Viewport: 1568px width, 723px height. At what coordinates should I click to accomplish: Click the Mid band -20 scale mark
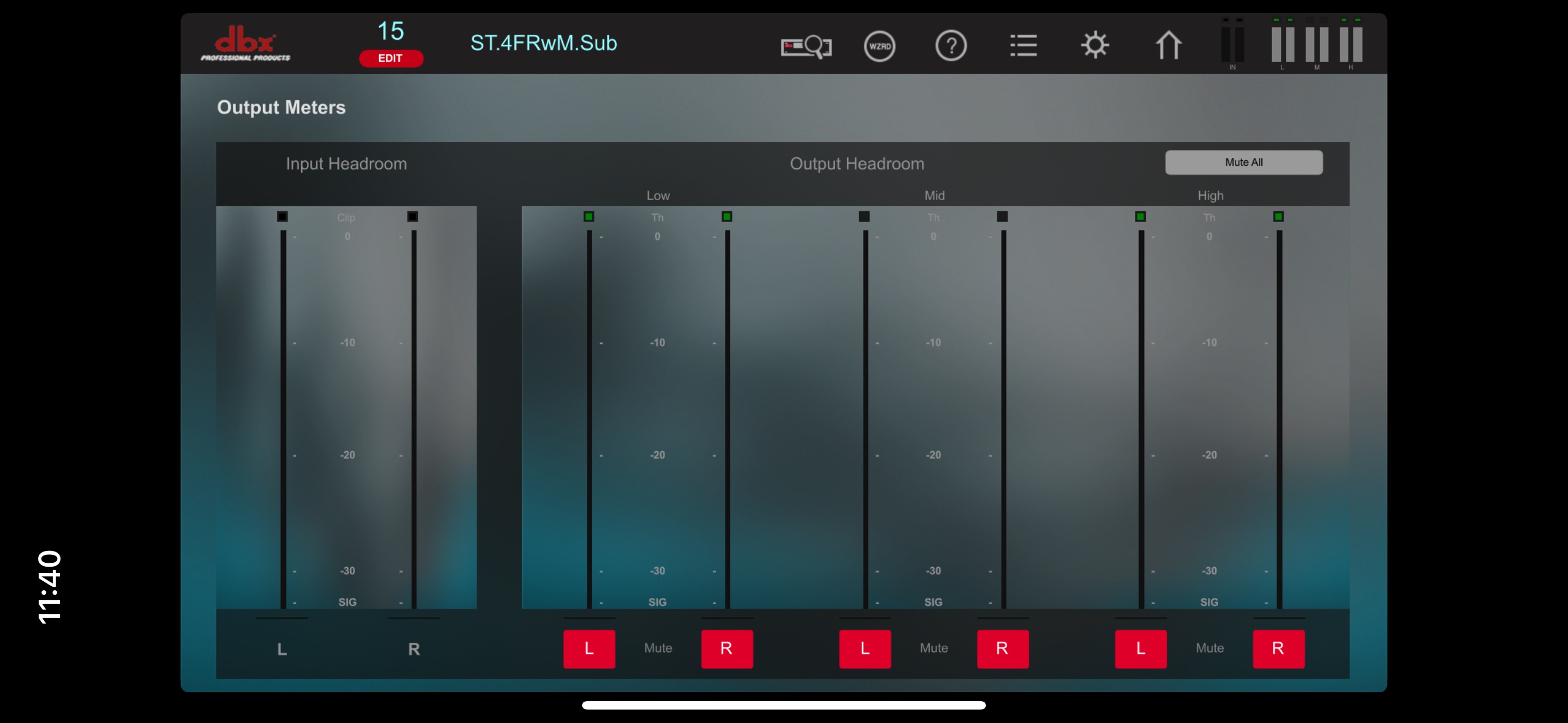point(933,455)
